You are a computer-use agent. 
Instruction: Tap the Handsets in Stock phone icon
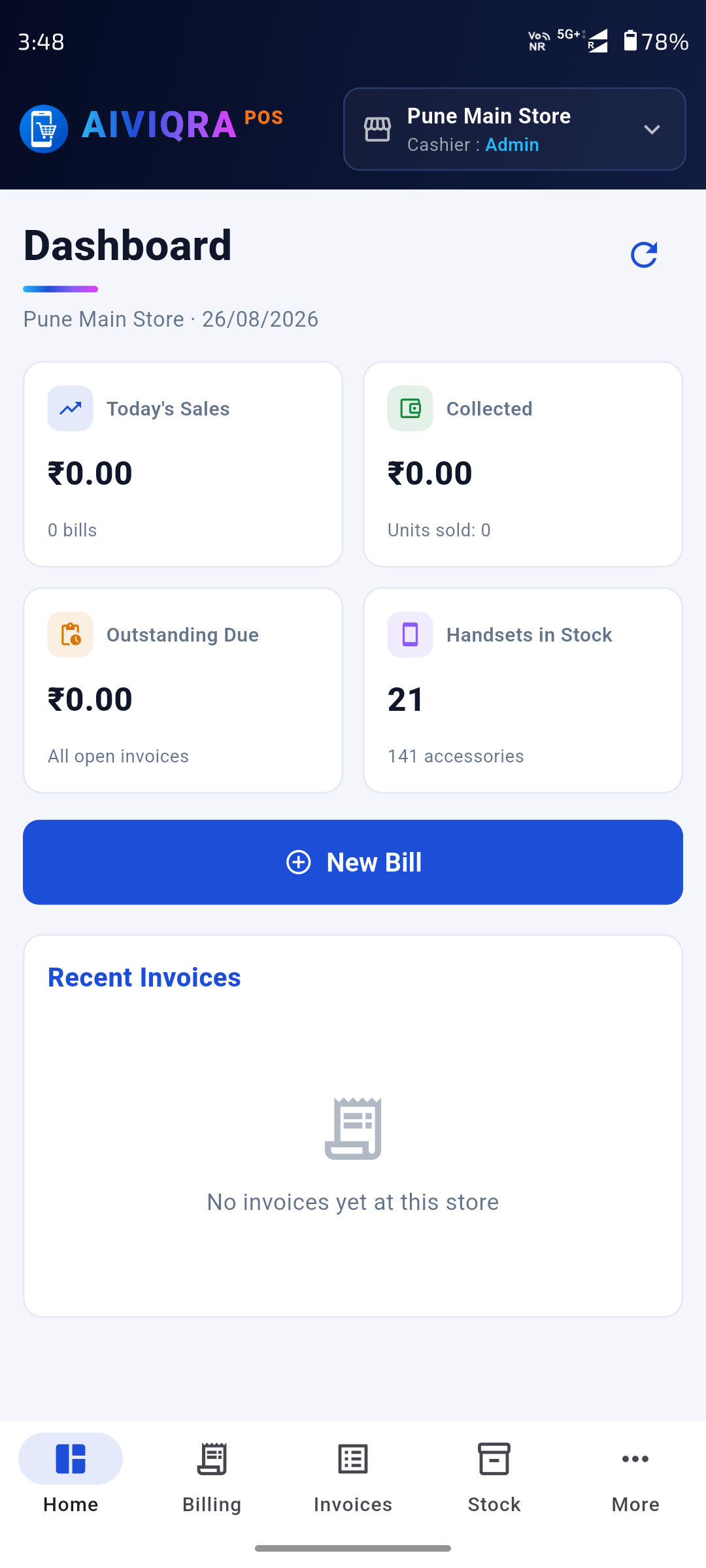pos(411,634)
